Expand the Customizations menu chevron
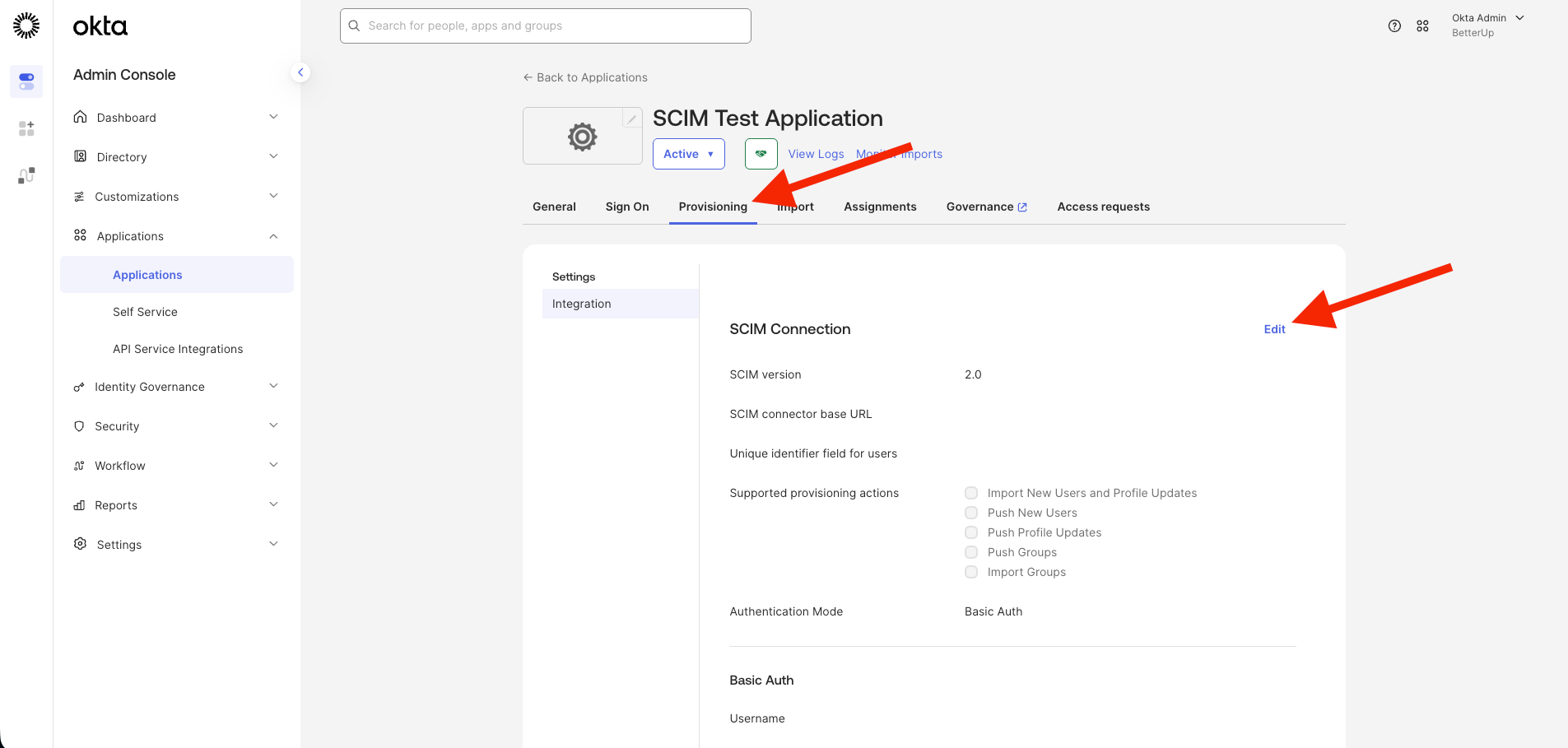Screen dimensions: 1568x748 point(273,196)
